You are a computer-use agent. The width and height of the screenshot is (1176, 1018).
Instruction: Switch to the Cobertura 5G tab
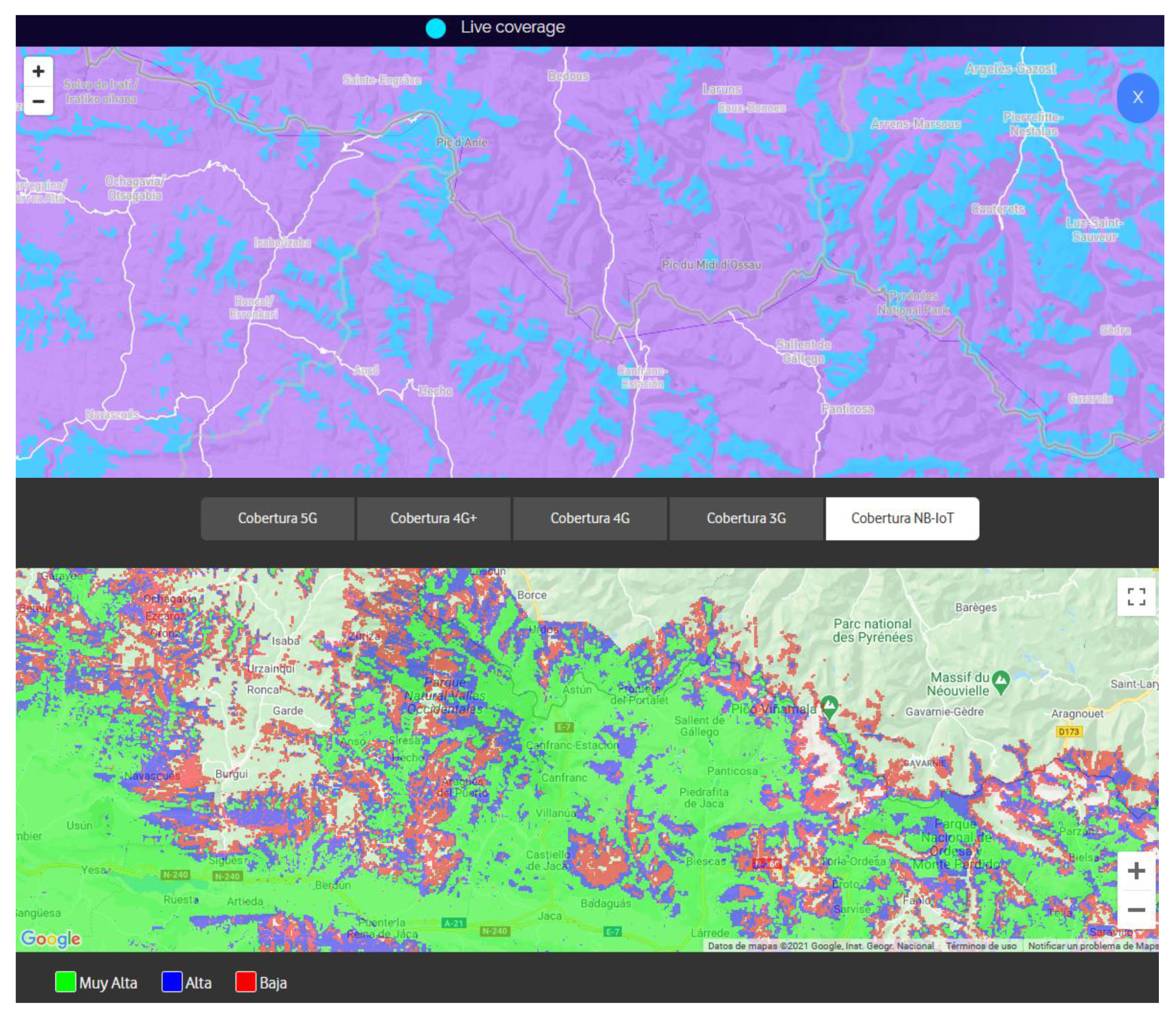(x=277, y=518)
